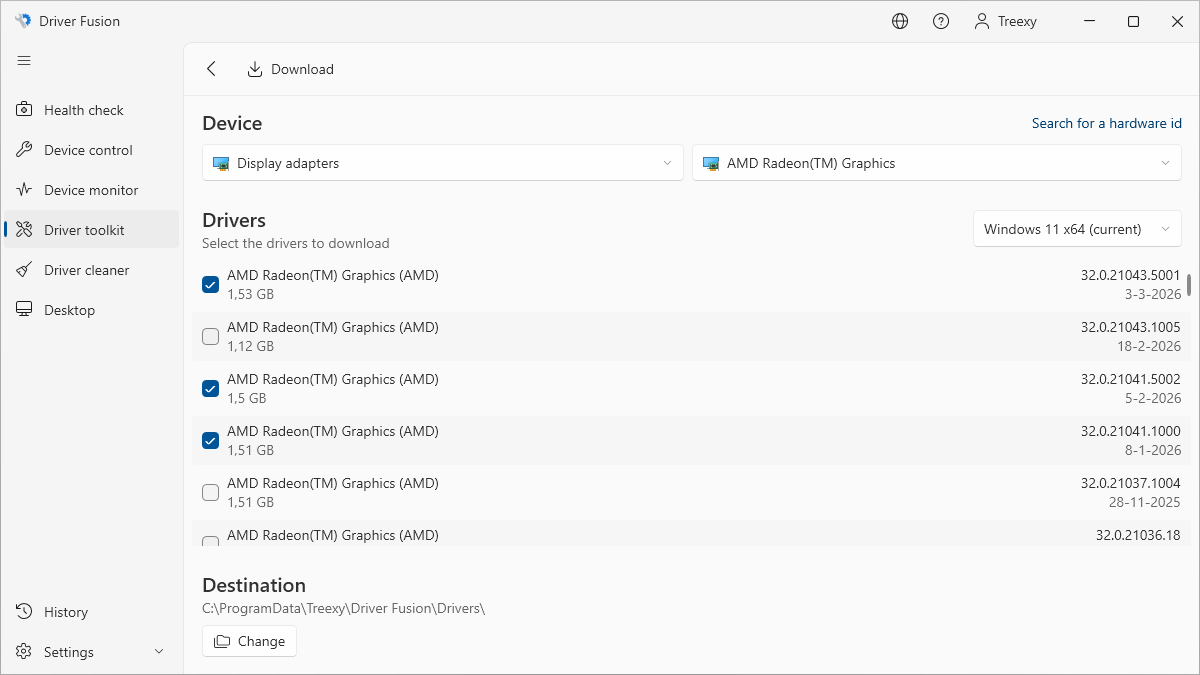Click the drivers list vertical scrollbar

[1189, 286]
